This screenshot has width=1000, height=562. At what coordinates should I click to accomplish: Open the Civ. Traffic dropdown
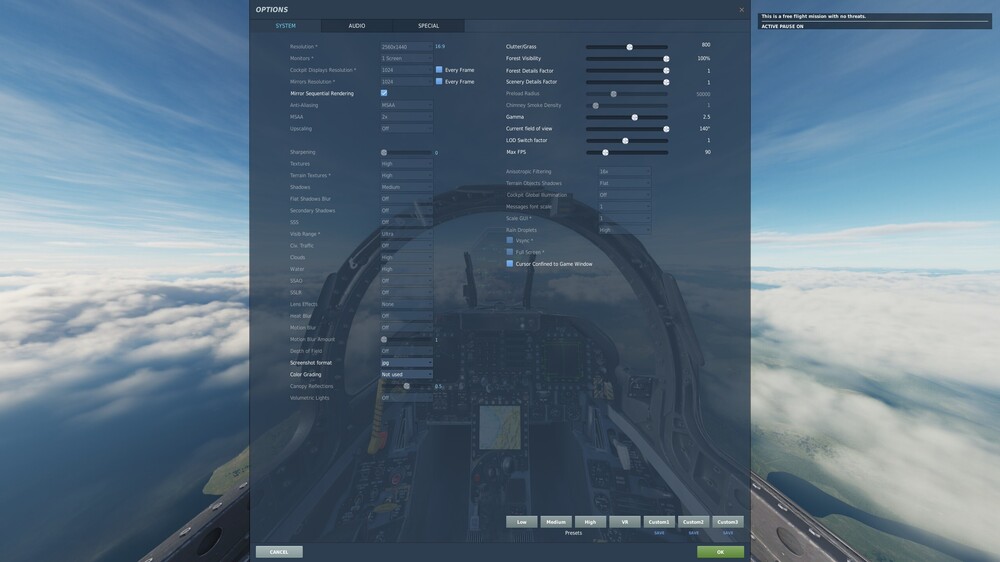click(x=406, y=246)
